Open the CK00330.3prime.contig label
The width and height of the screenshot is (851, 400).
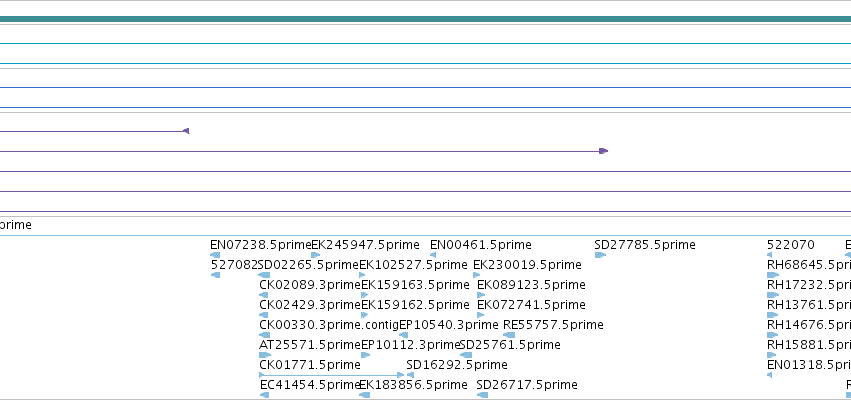coord(329,325)
